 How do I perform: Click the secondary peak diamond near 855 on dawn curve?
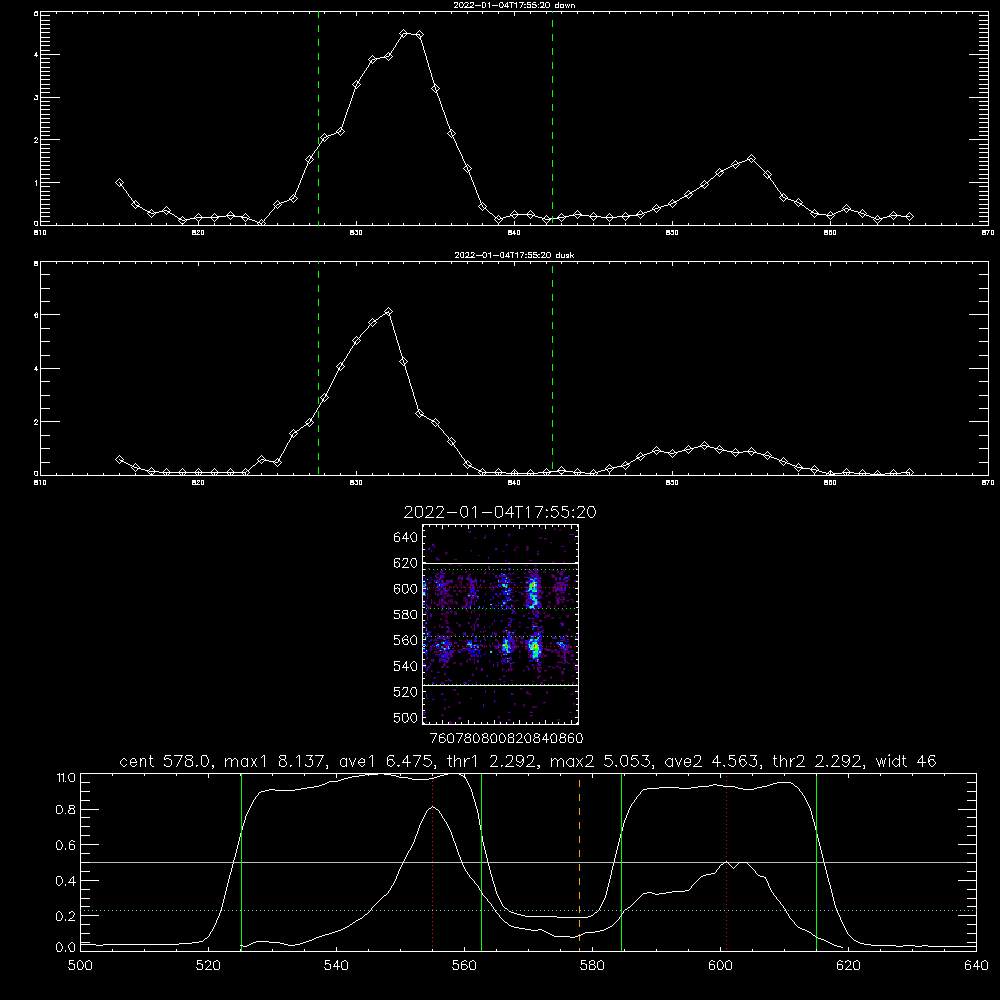(751, 159)
